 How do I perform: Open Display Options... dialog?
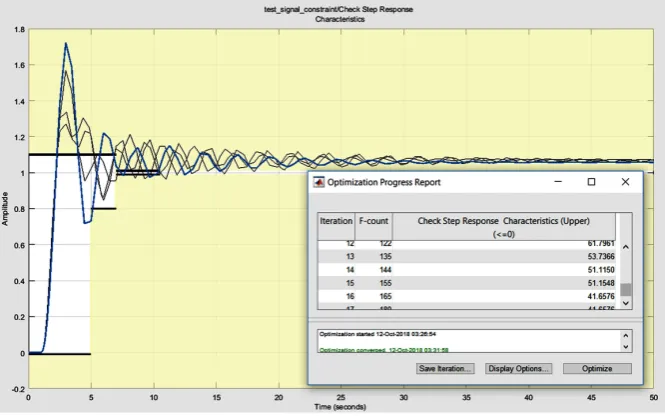(518, 368)
